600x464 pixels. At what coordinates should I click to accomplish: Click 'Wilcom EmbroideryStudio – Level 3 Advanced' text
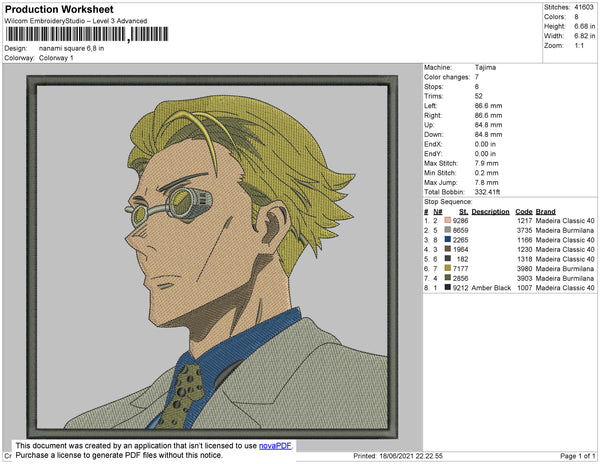tap(76, 21)
